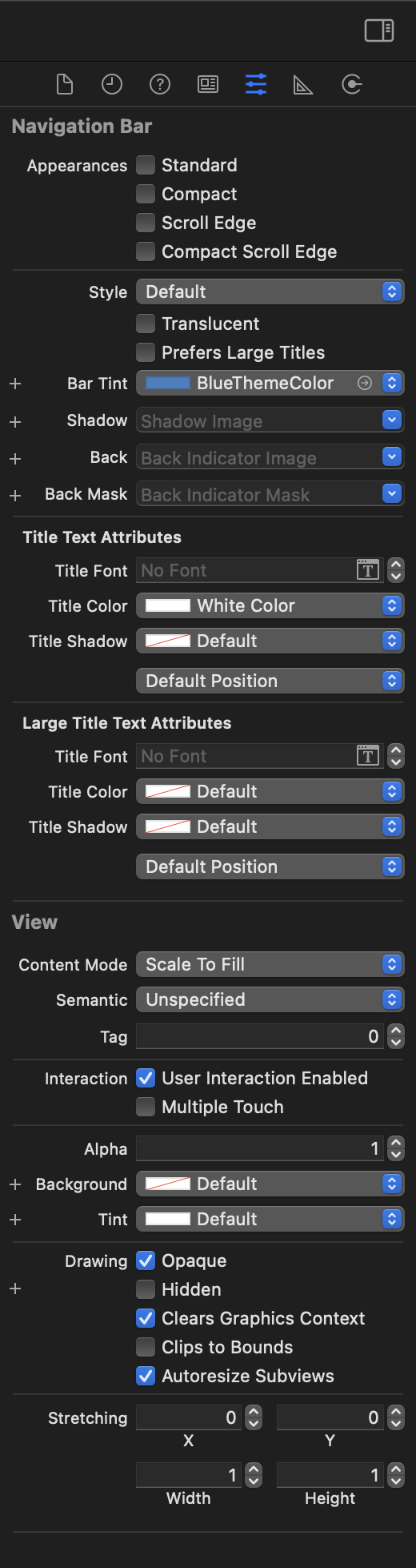The width and height of the screenshot is (416, 1568).
Task: Open the Size inspector ruler icon
Action: pos(303,84)
